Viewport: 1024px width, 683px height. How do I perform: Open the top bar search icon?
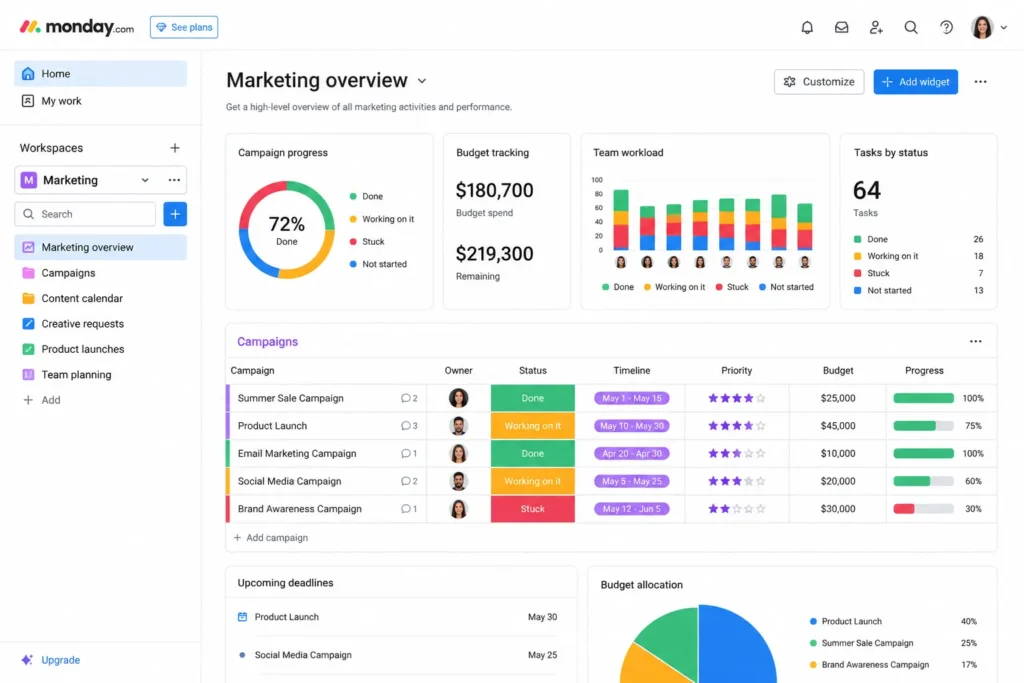910,27
